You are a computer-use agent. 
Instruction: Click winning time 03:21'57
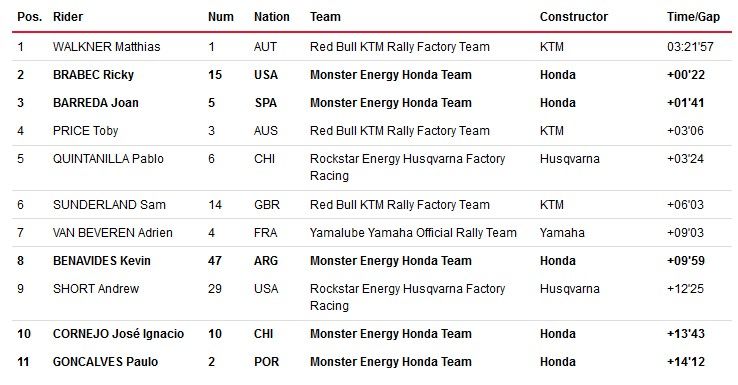[690, 47]
